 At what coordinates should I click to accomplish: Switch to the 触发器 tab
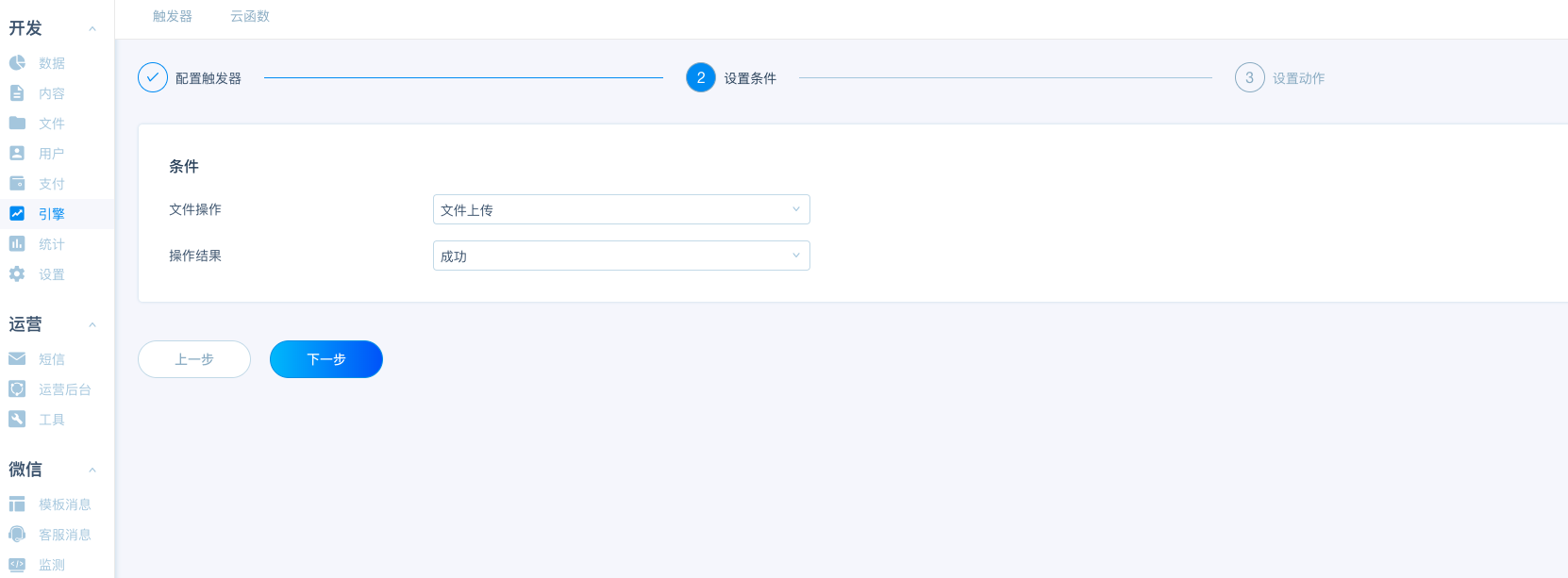point(173,16)
